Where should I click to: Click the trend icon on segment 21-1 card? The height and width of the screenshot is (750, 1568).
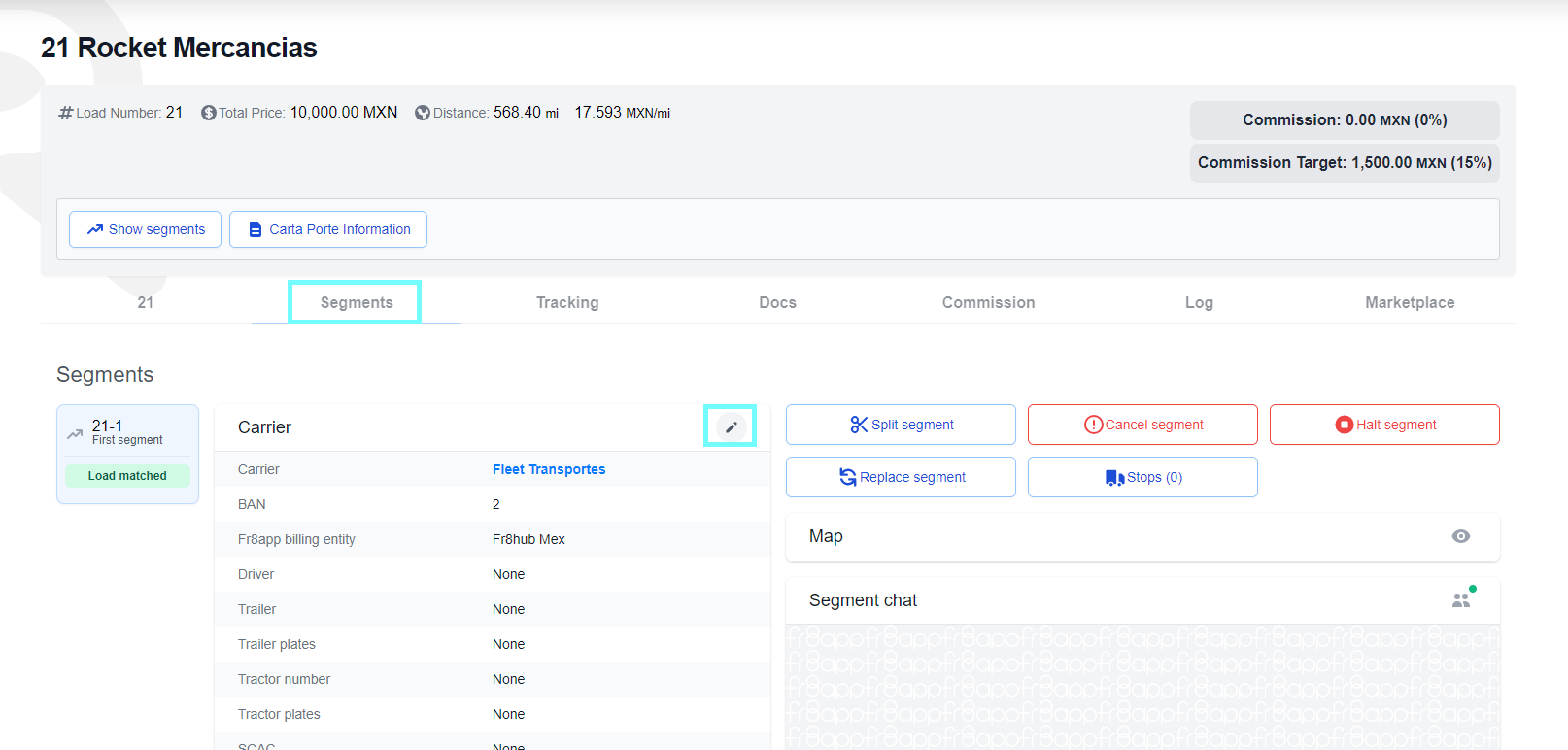click(75, 433)
